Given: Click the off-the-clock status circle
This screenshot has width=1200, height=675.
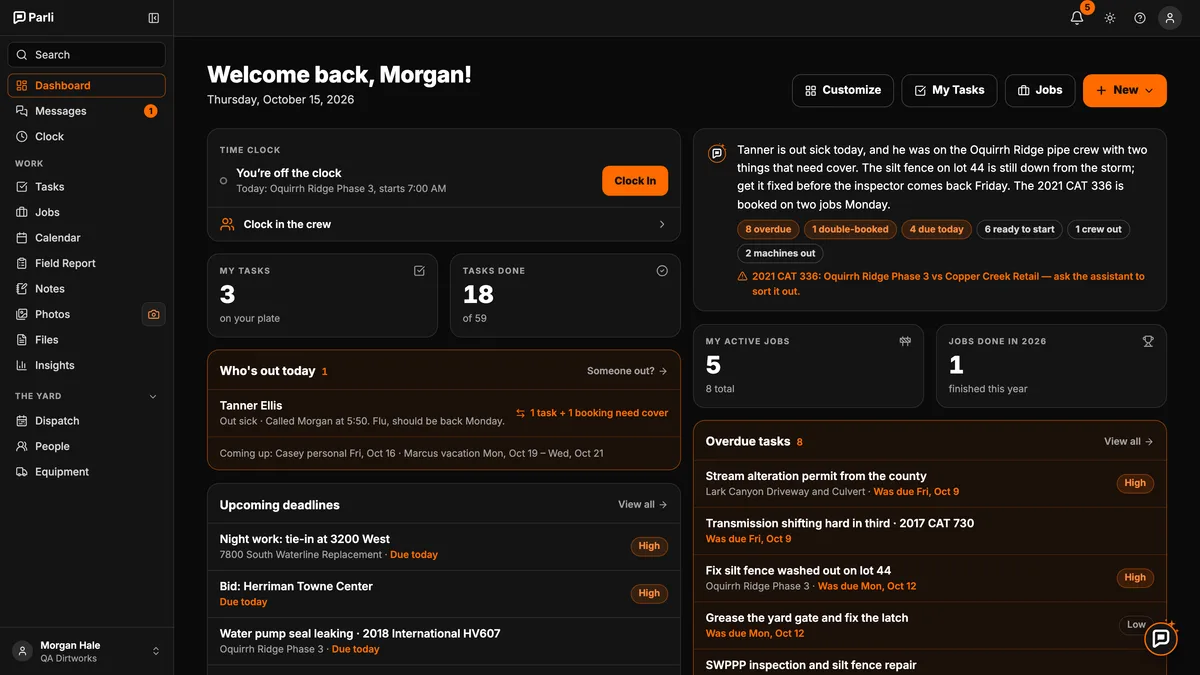Looking at the screenshot, I should point(224,181).
